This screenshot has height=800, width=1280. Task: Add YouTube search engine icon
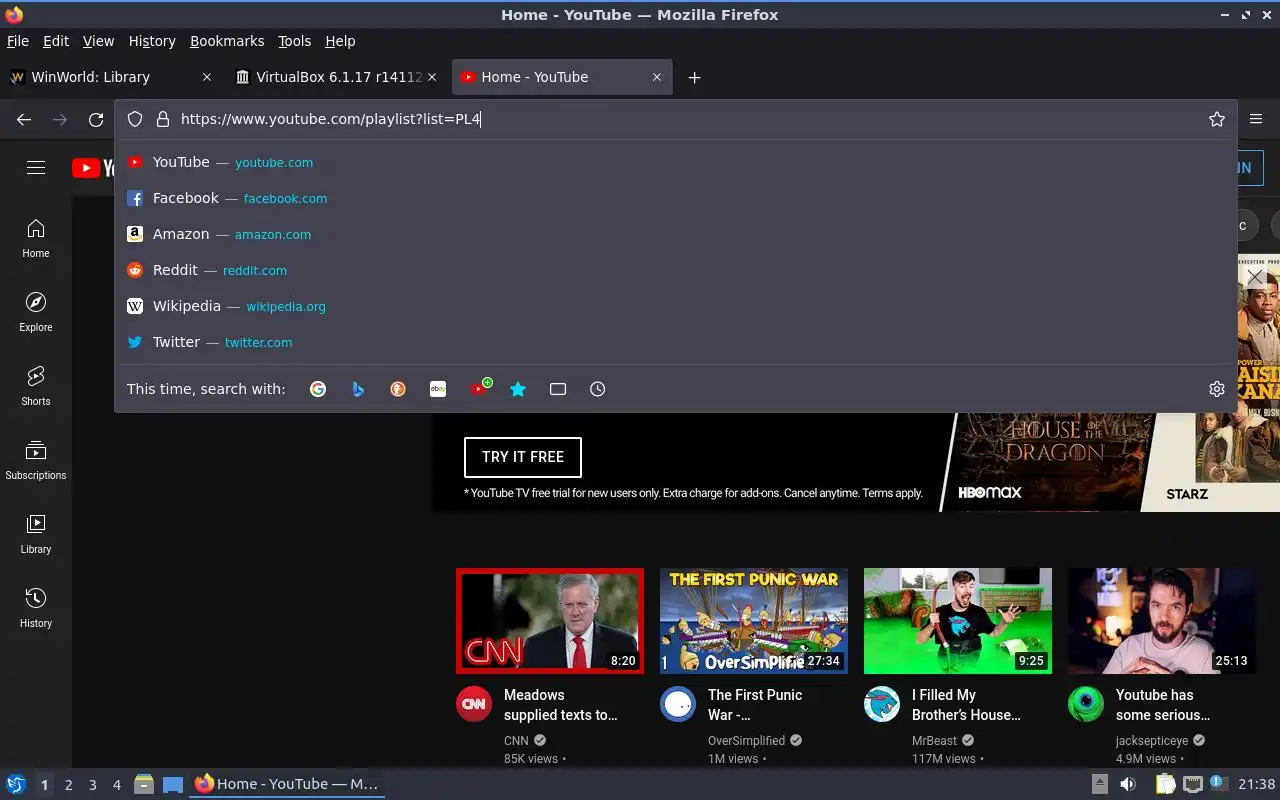click(480, 388)
